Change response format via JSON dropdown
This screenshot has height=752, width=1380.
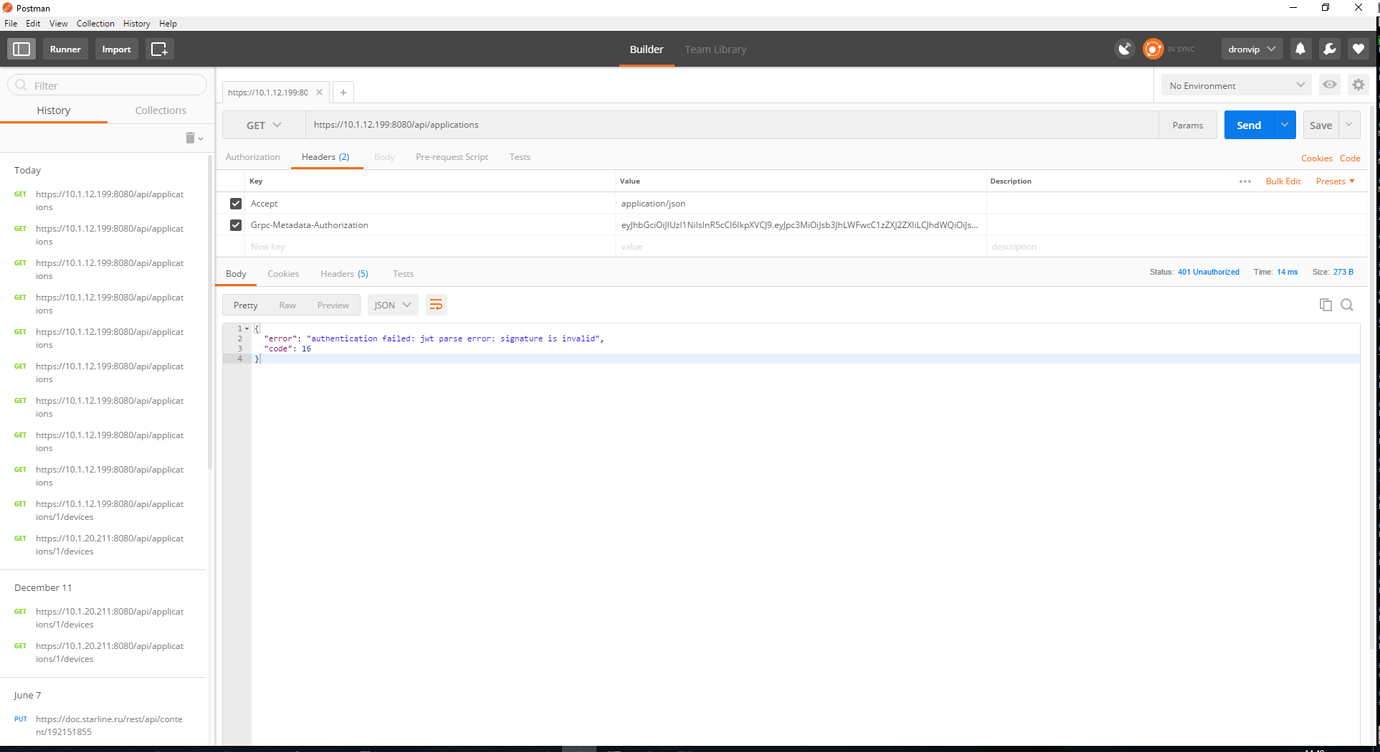tap(392, 304)
